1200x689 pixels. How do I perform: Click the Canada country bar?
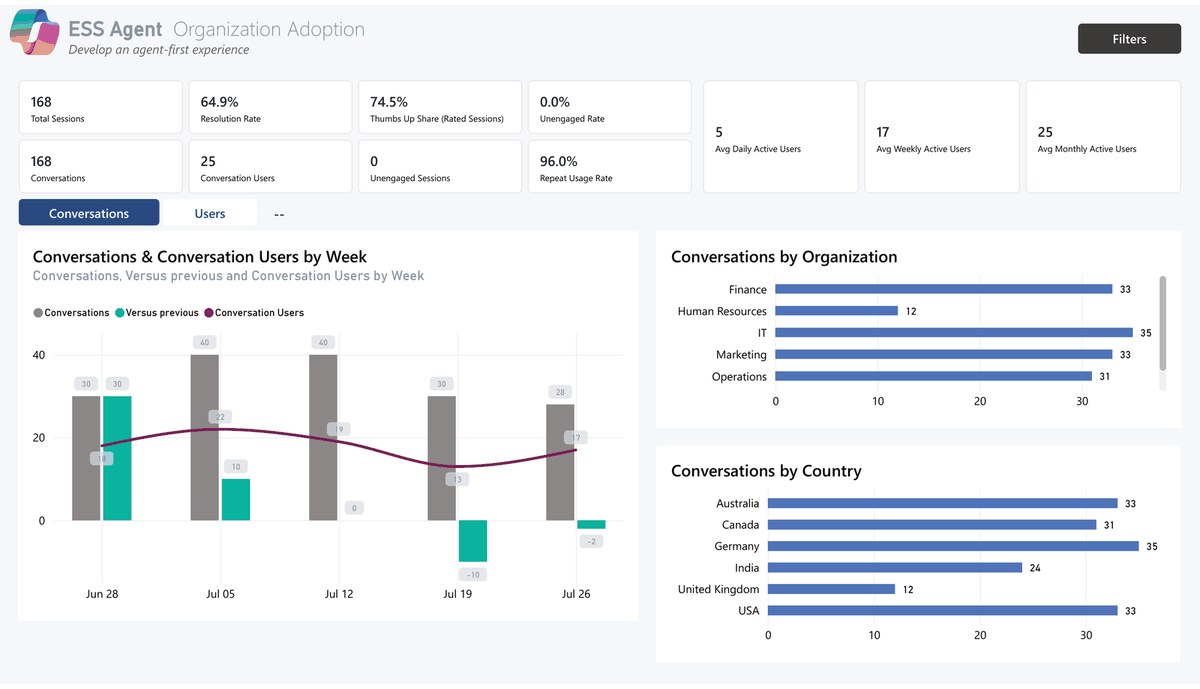click(x=932, y=525)
